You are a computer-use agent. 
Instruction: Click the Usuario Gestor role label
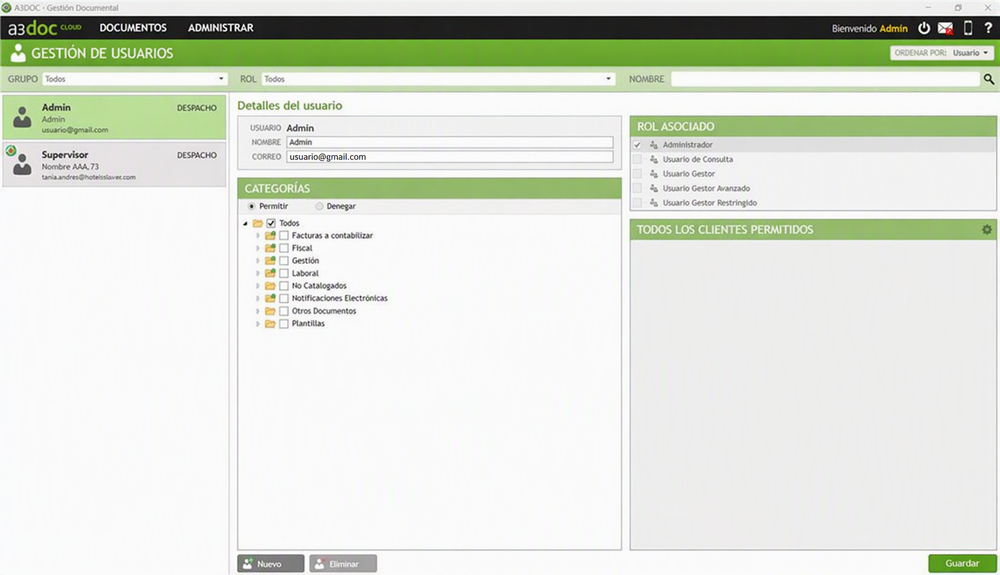click(689, 173)
